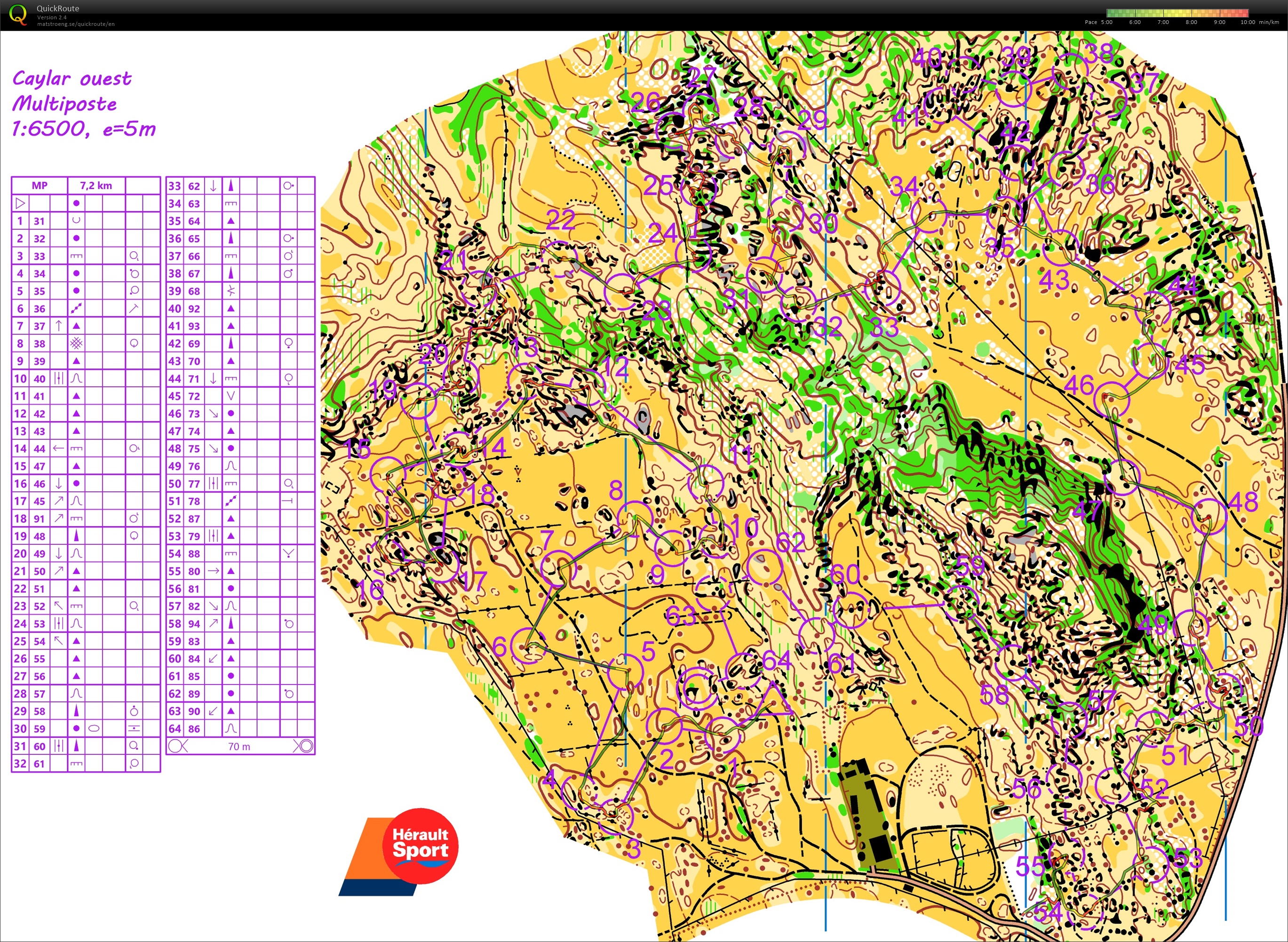Click the oval symbol in control table row 30

94,728
